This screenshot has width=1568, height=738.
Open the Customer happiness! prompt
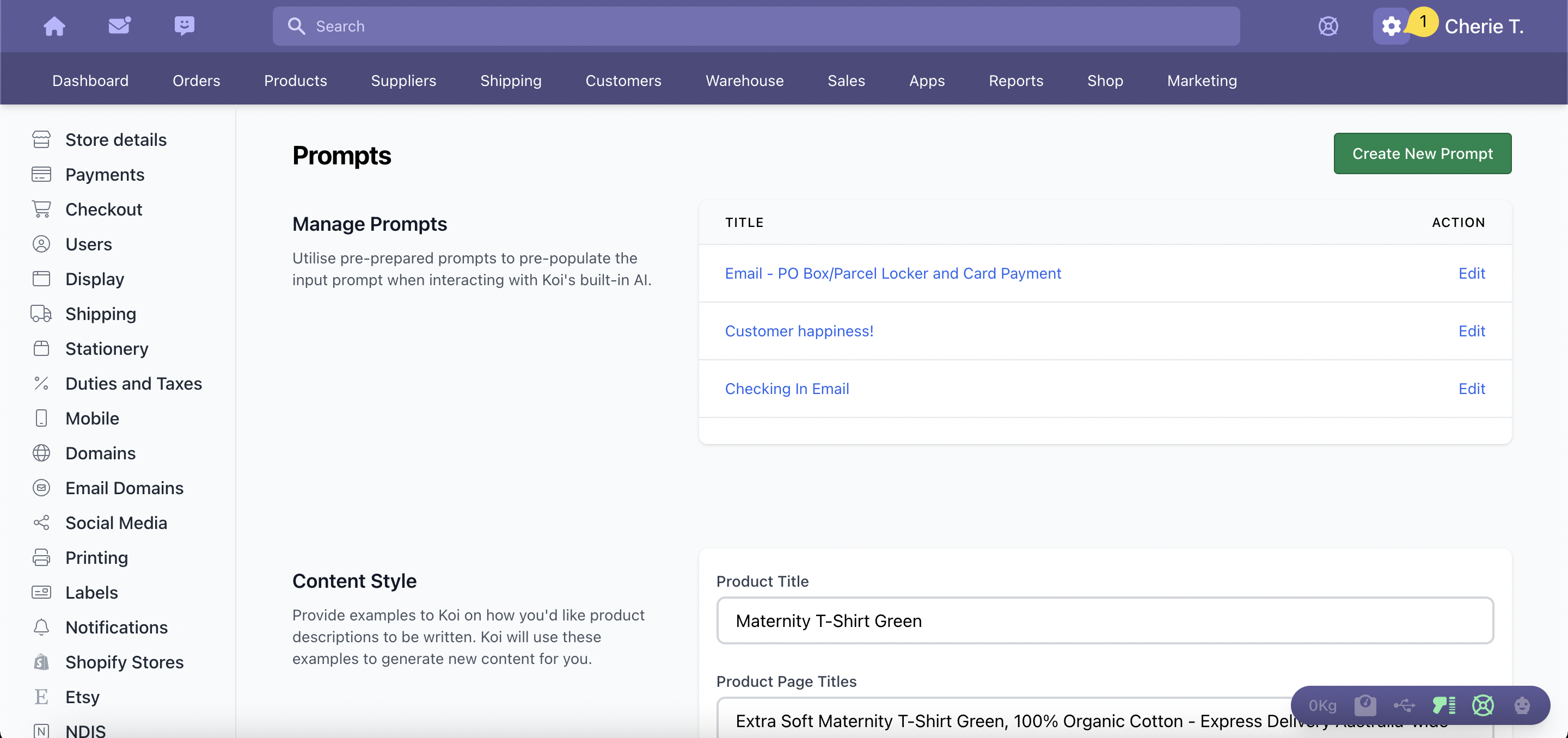pyautogui.click(x=799, y=331)
